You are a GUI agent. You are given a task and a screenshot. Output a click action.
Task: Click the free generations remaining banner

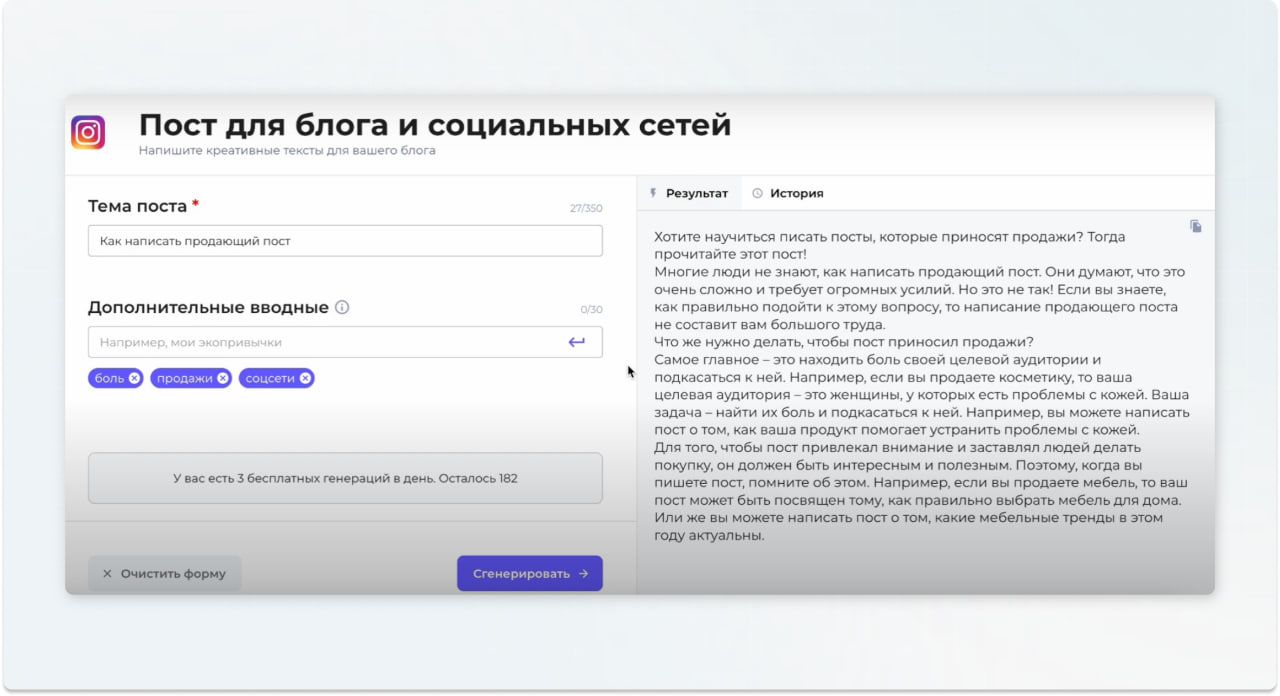[x=345, y=478]
